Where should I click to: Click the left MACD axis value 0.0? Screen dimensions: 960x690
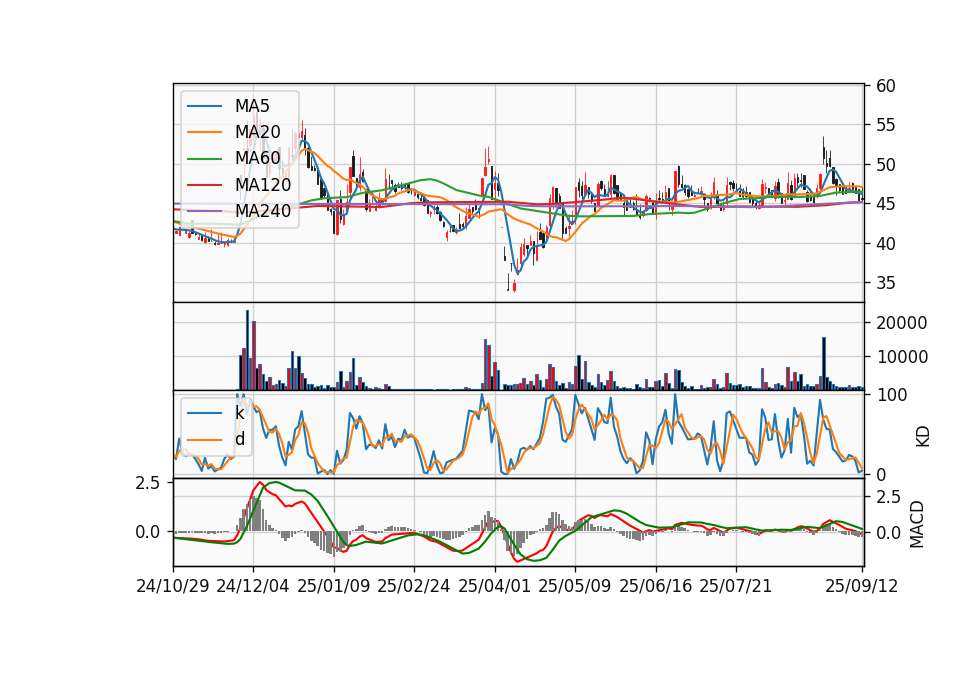tap(148, 533)
